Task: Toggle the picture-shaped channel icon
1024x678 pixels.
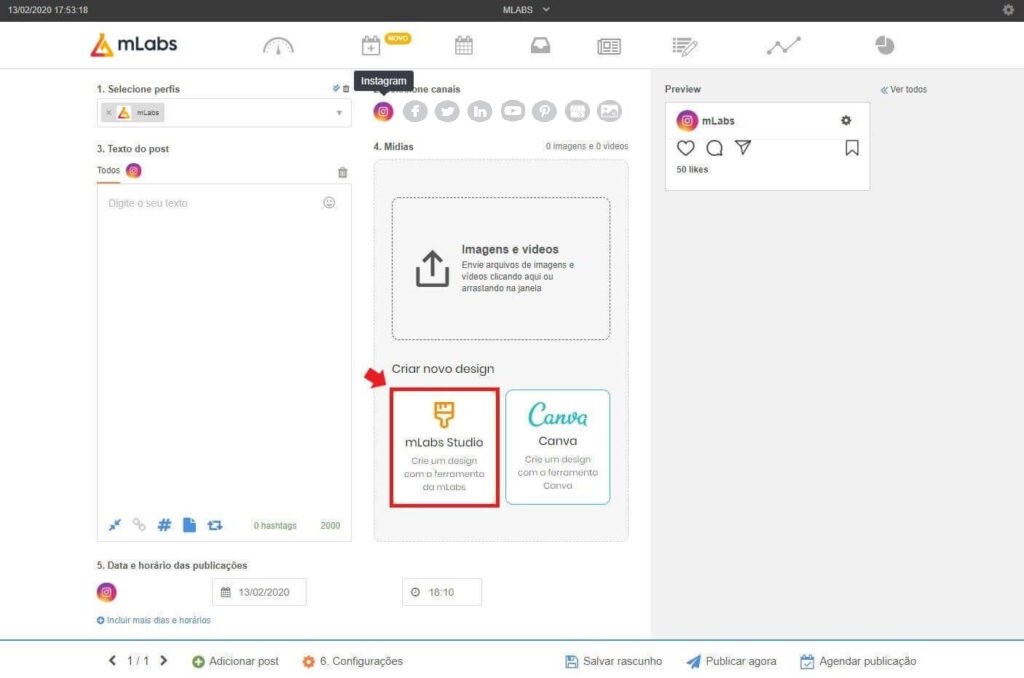Action: point(609,112)
